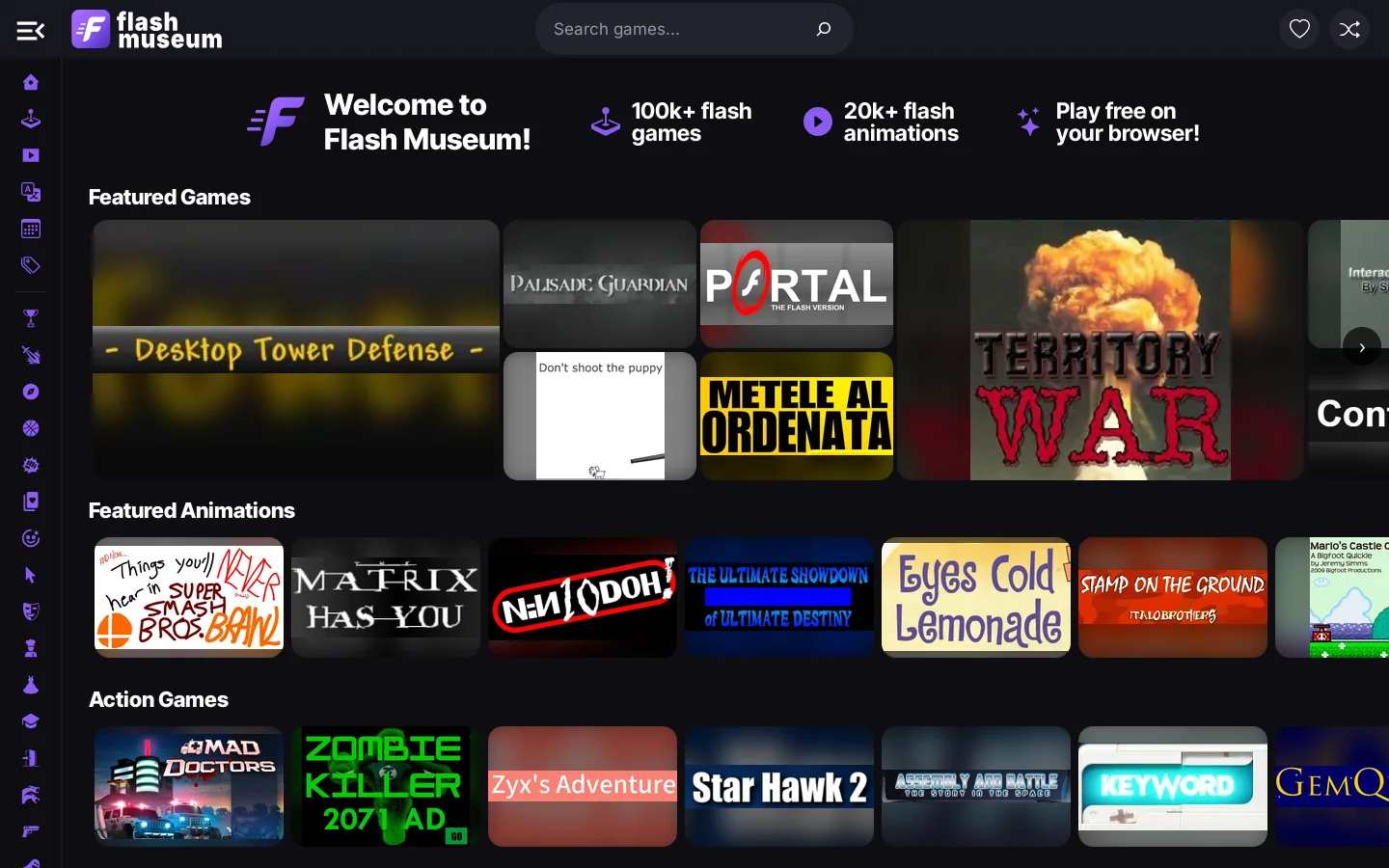Open the Tags icon in the sidebar

[x=31, y=265]
